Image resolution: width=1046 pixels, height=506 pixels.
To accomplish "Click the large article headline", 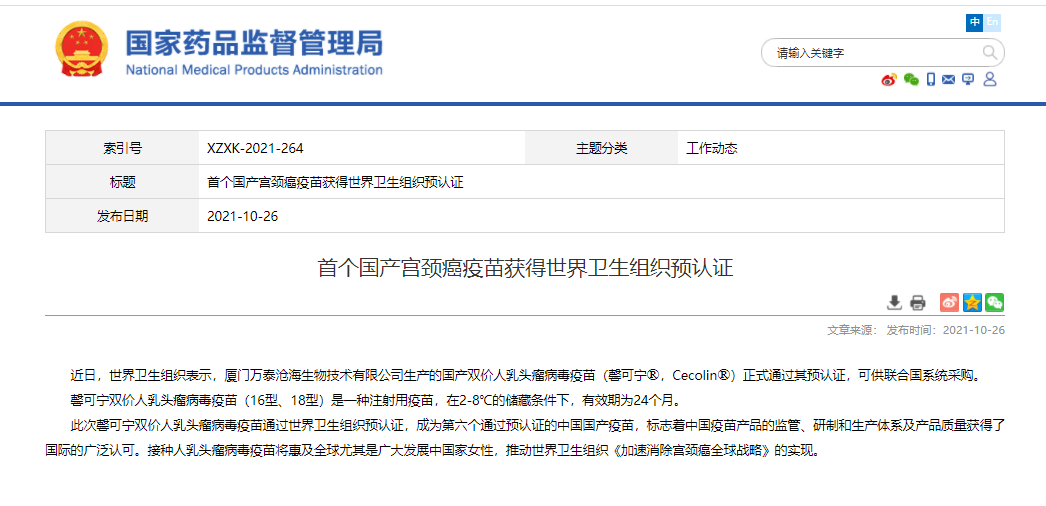I will [x=525, y=269].
